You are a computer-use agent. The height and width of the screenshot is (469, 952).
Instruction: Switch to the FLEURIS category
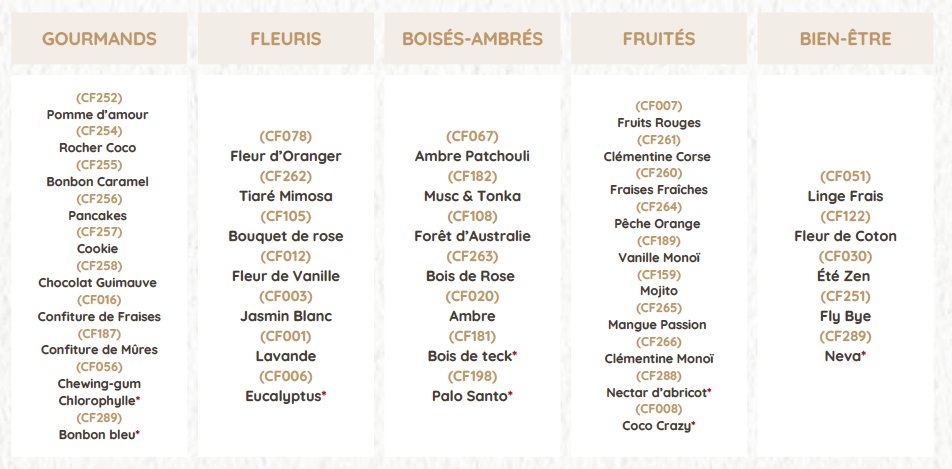point(285,39)
